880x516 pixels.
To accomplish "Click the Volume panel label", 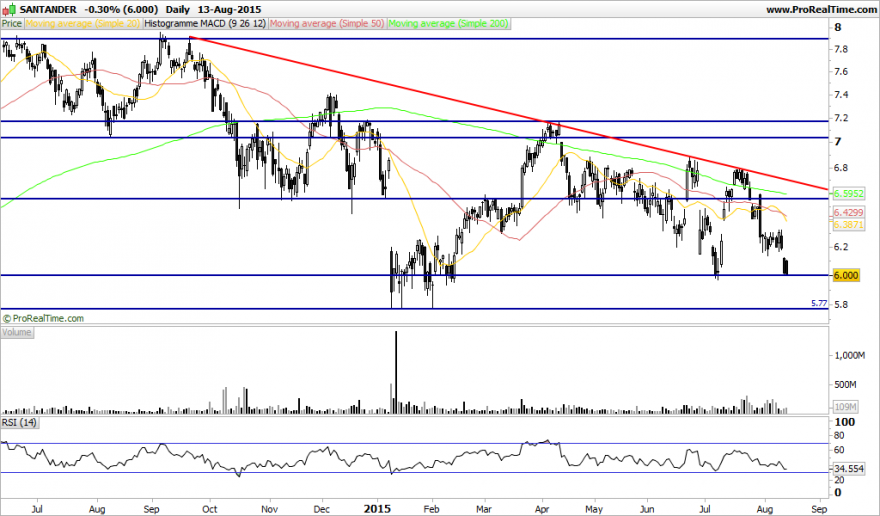I will point(17,332).
